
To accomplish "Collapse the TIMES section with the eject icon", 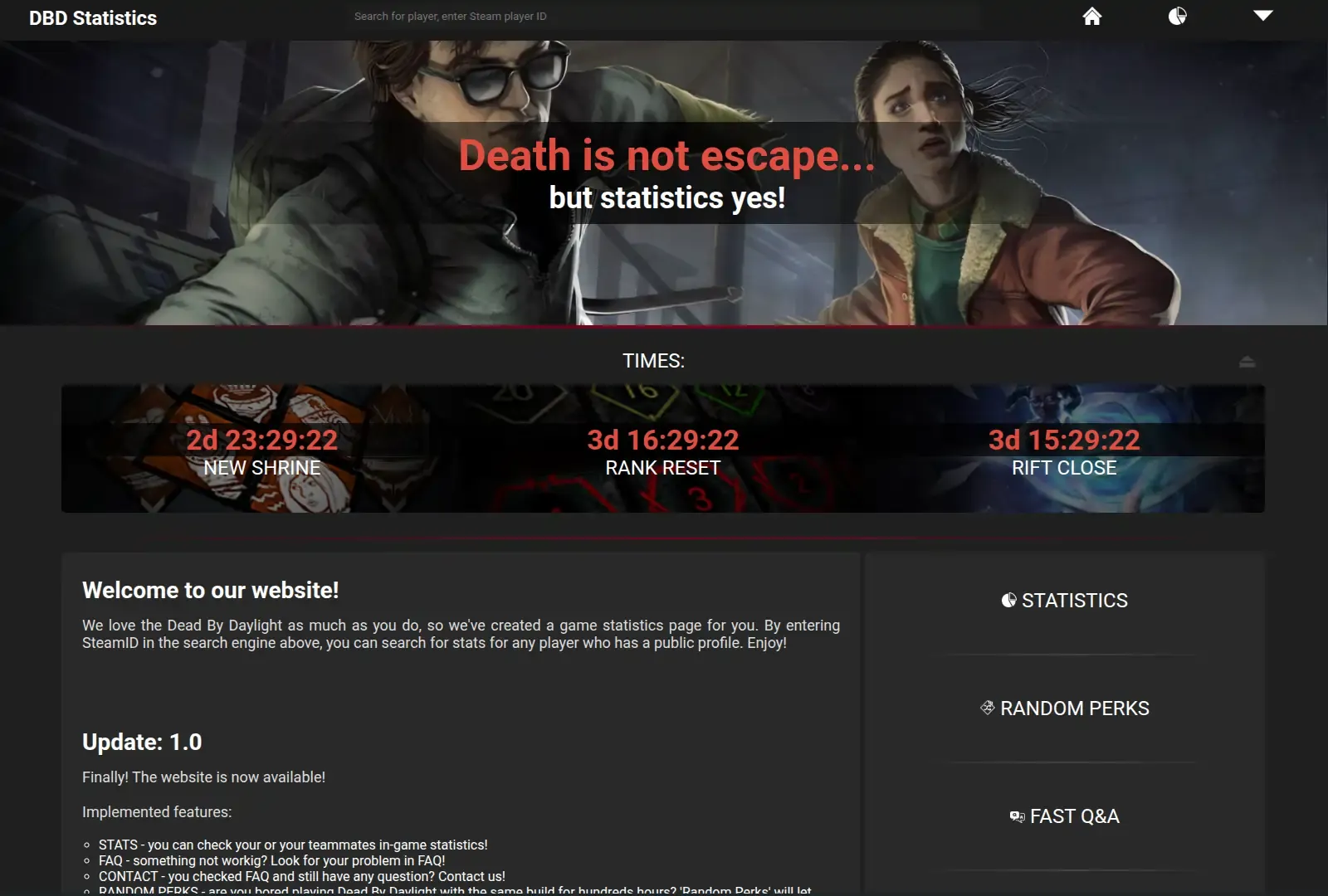I will (1247, 362).
